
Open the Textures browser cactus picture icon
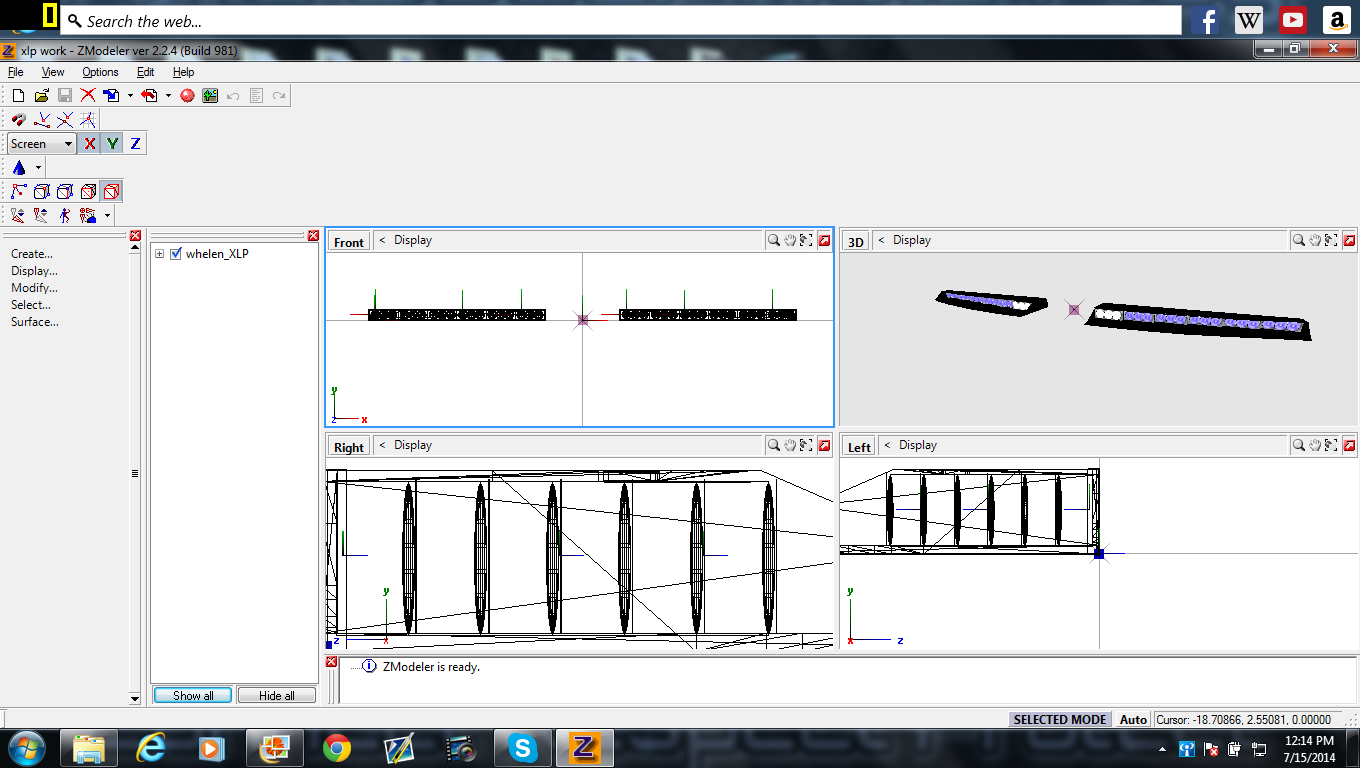click(210, 95)
